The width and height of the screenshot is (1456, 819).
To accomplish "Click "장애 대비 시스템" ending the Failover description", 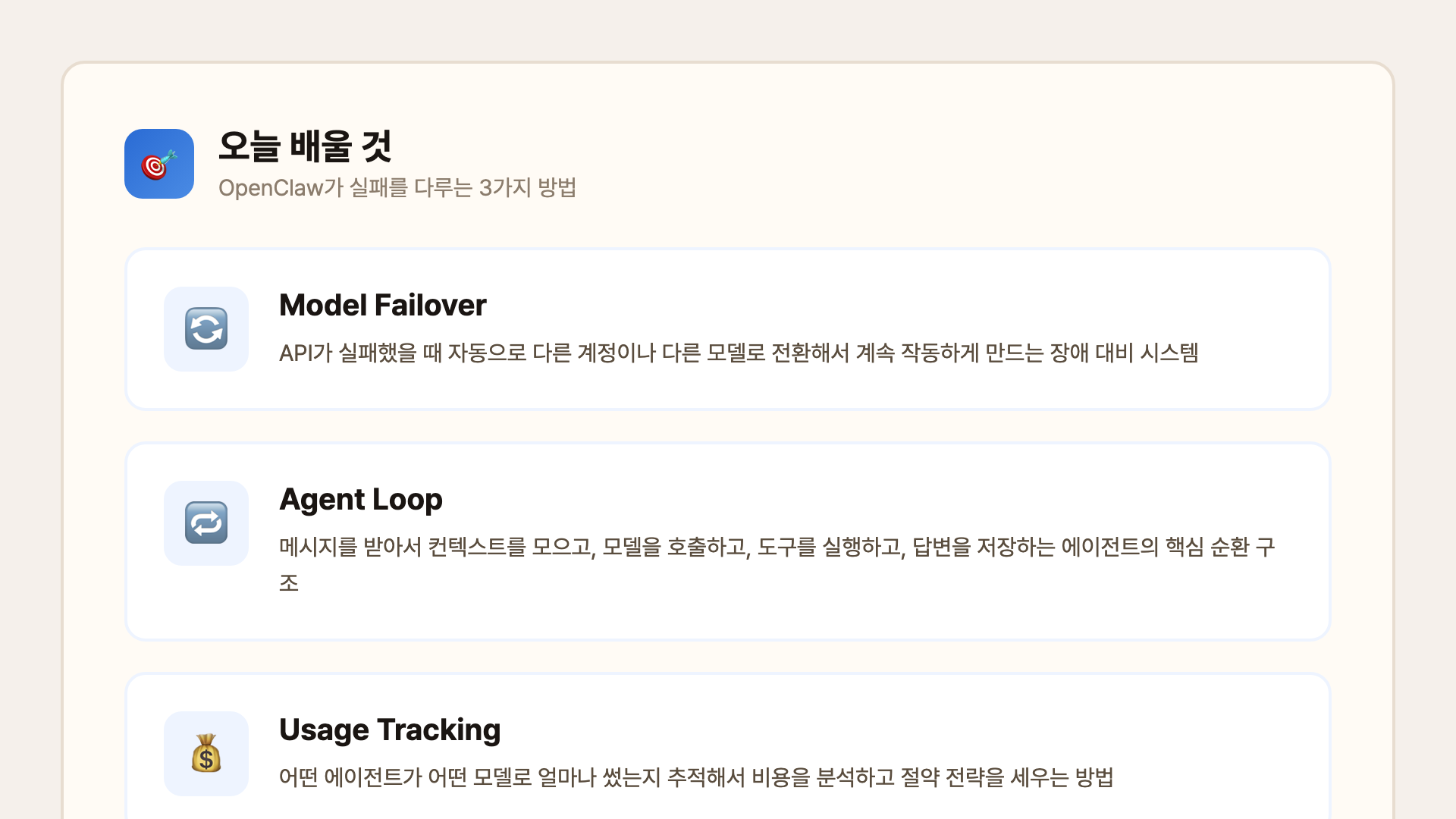I will pyautogui.click(x=1124, y=353).
